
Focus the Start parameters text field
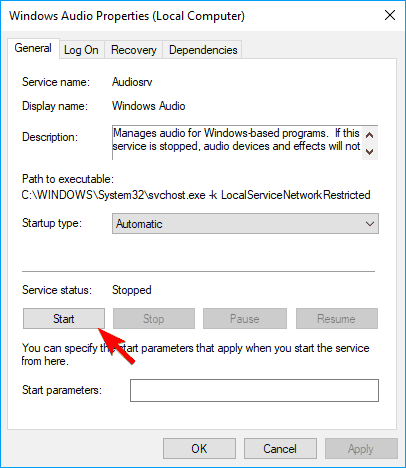click(254, 390)
